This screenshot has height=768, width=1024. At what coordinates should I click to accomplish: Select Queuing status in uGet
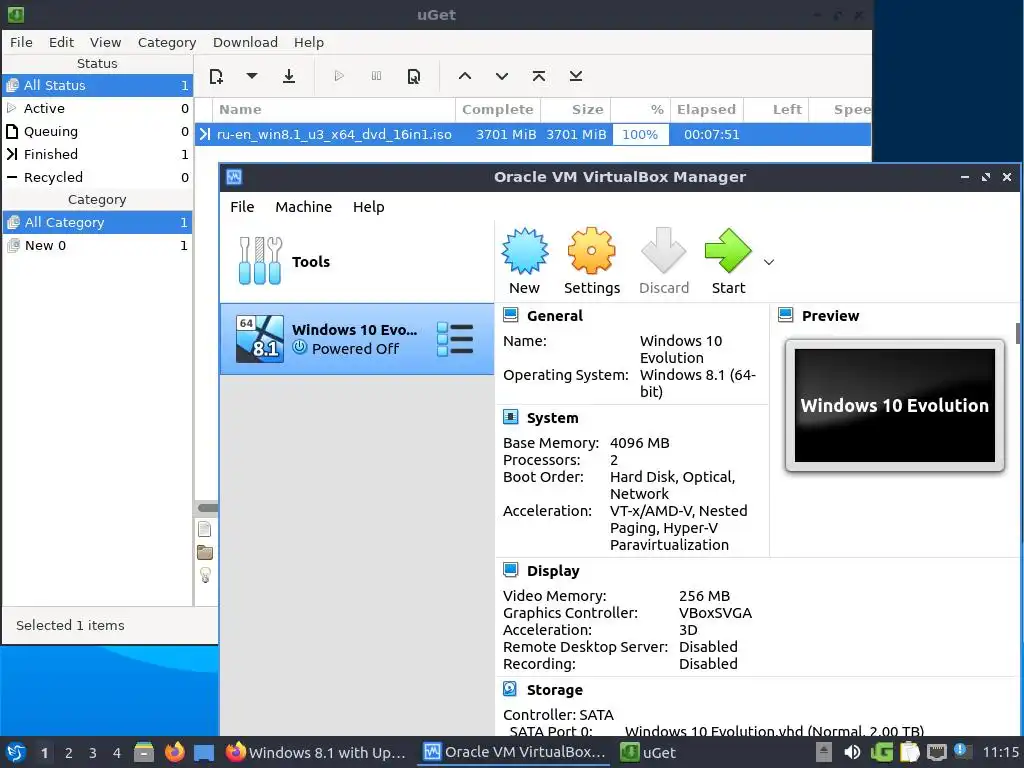coord(97,131)
